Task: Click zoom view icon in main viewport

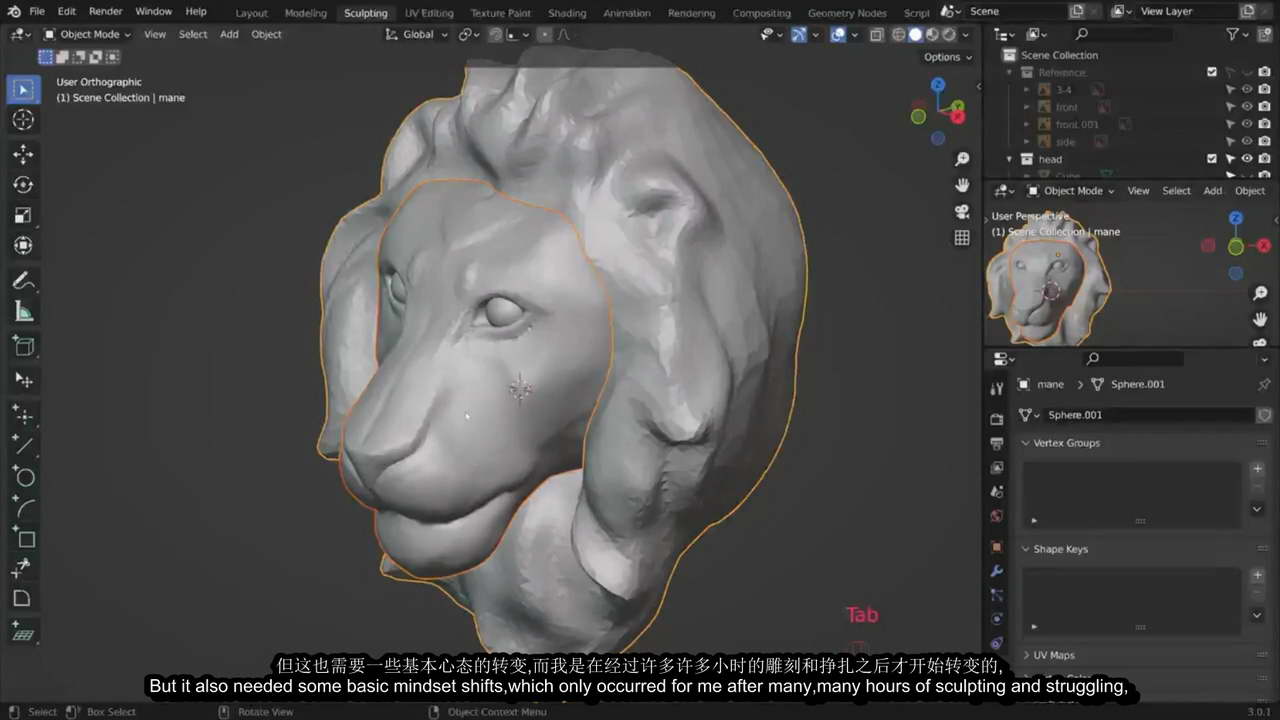Action: pyautogui.click(x=962, y=159)
